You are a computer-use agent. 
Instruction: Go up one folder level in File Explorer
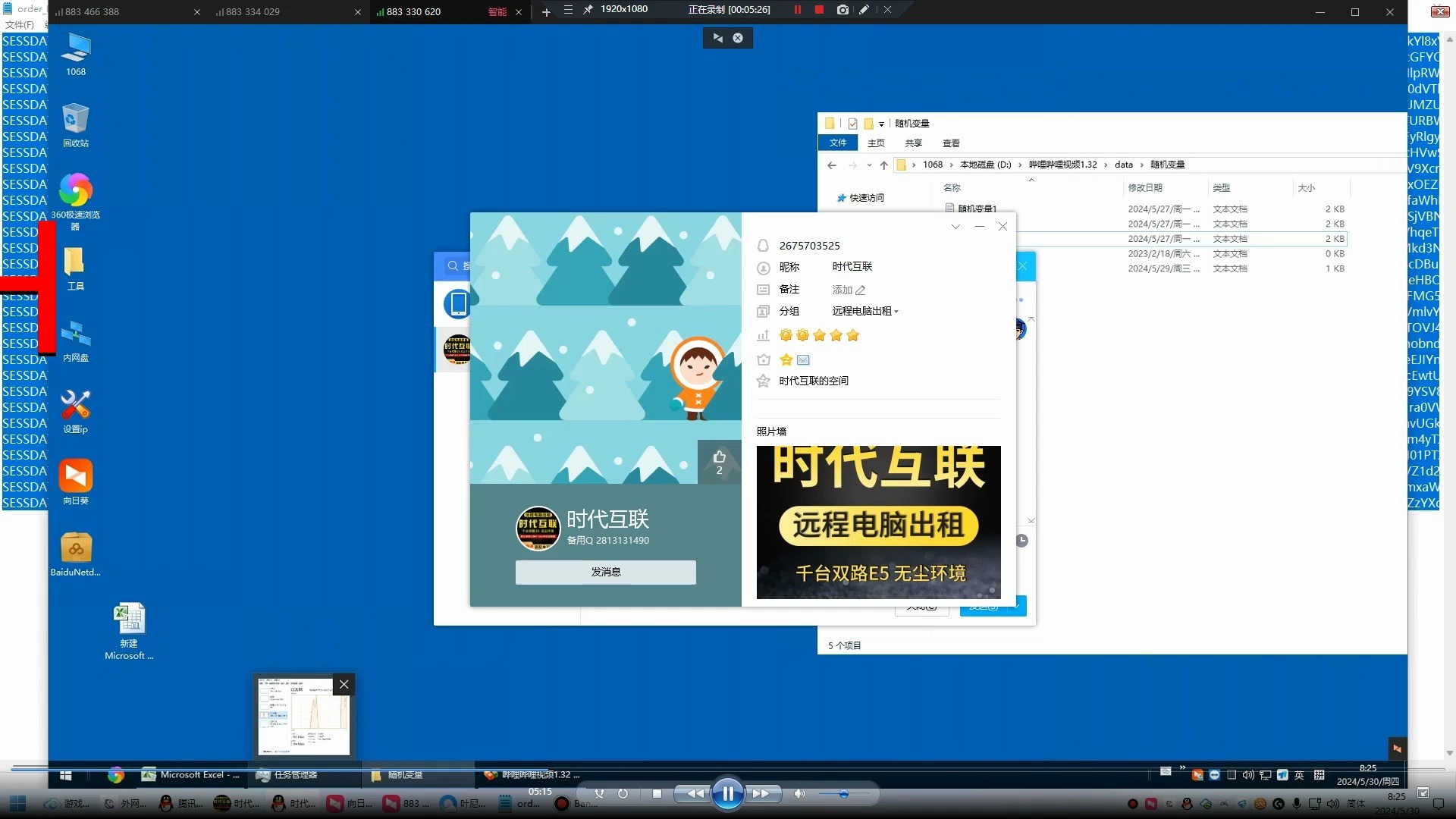(x=883, y=165)
